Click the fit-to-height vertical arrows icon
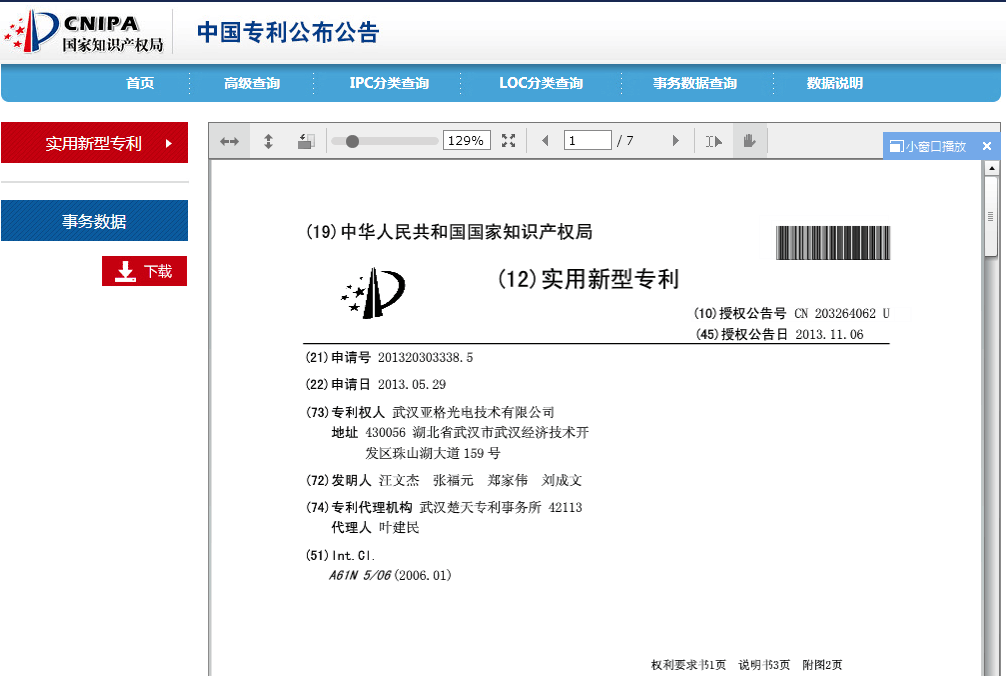 [268, 141]
